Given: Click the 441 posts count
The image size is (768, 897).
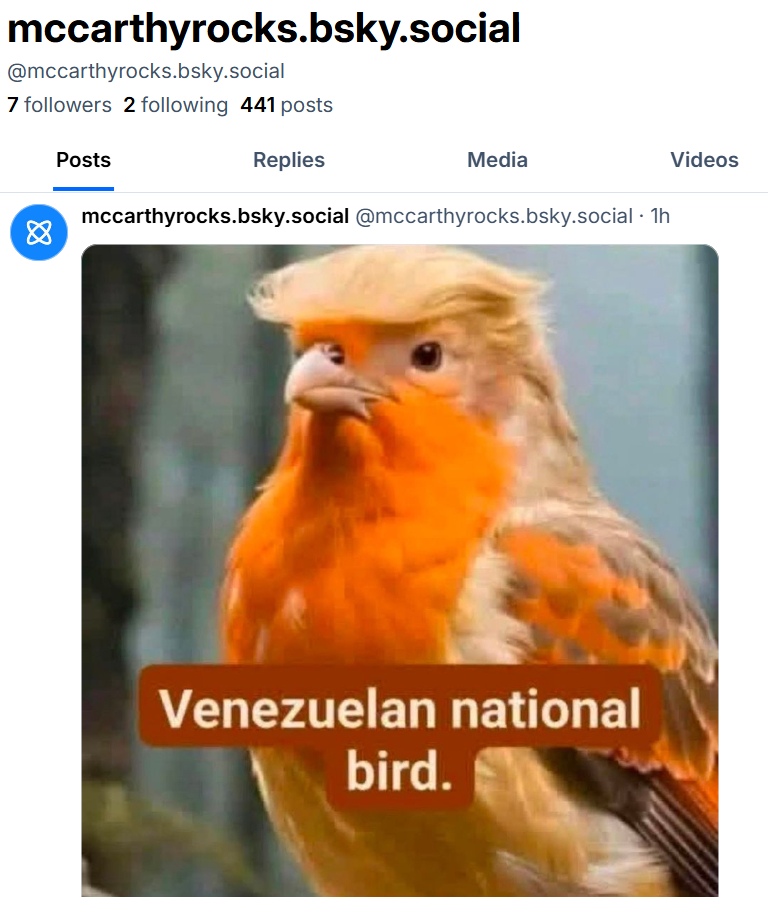Looking at the screenshot, I should [x=286, y=105].
